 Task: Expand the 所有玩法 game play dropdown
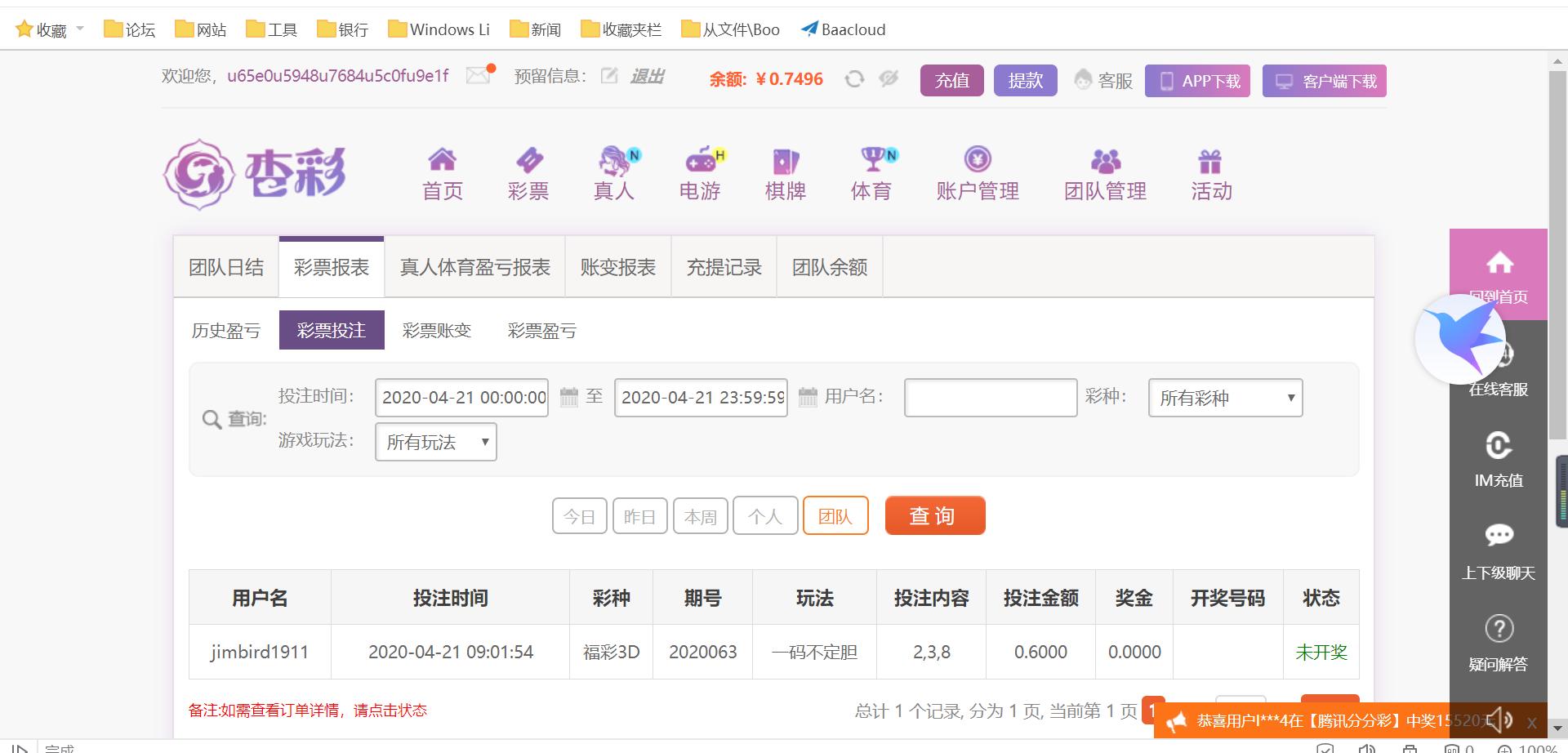click(435, 442)
